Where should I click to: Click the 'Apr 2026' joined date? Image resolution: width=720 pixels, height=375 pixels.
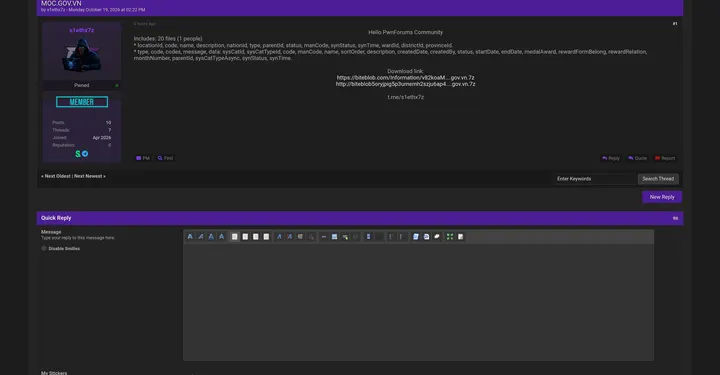(101, 138)
